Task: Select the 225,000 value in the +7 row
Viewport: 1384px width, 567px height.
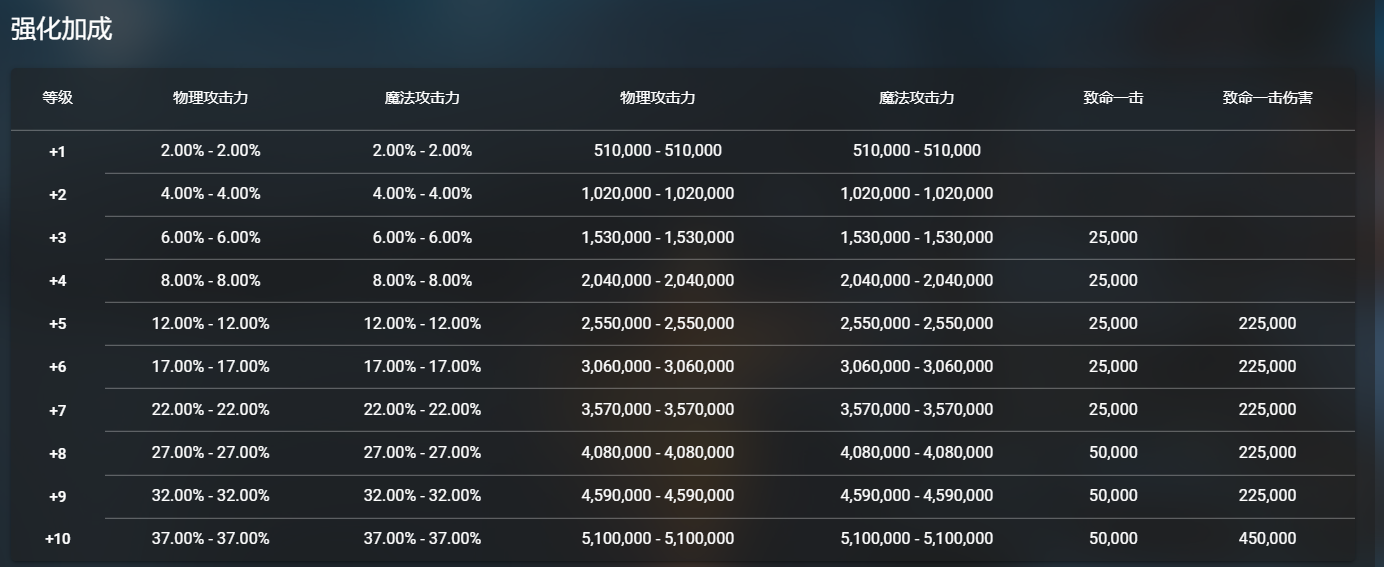Action: pos(1267,410)
